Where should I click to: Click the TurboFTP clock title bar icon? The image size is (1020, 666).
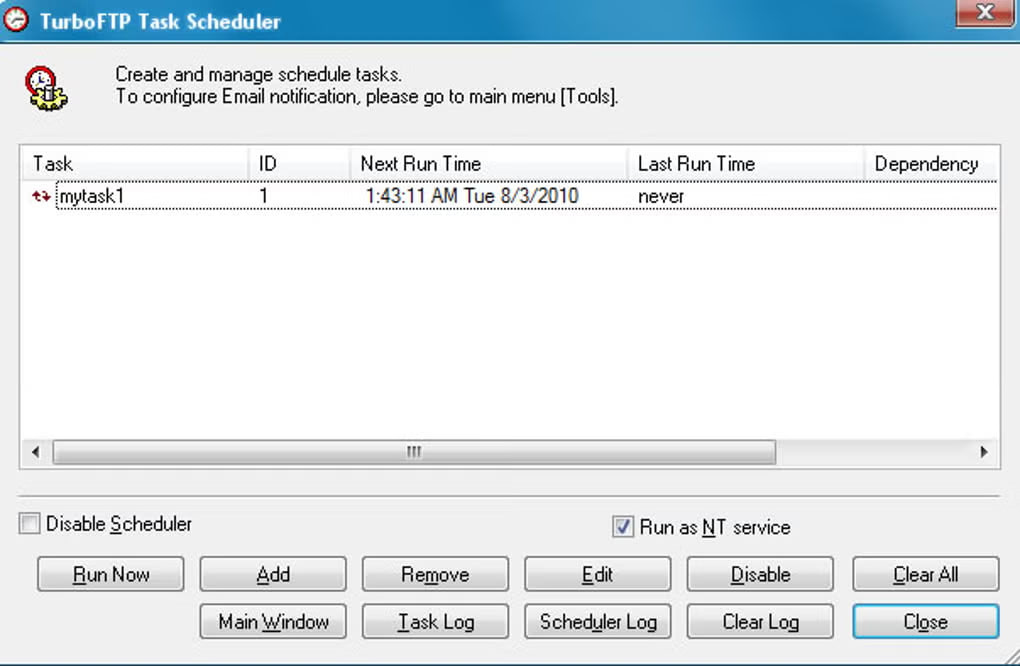[x=16, y=20]
